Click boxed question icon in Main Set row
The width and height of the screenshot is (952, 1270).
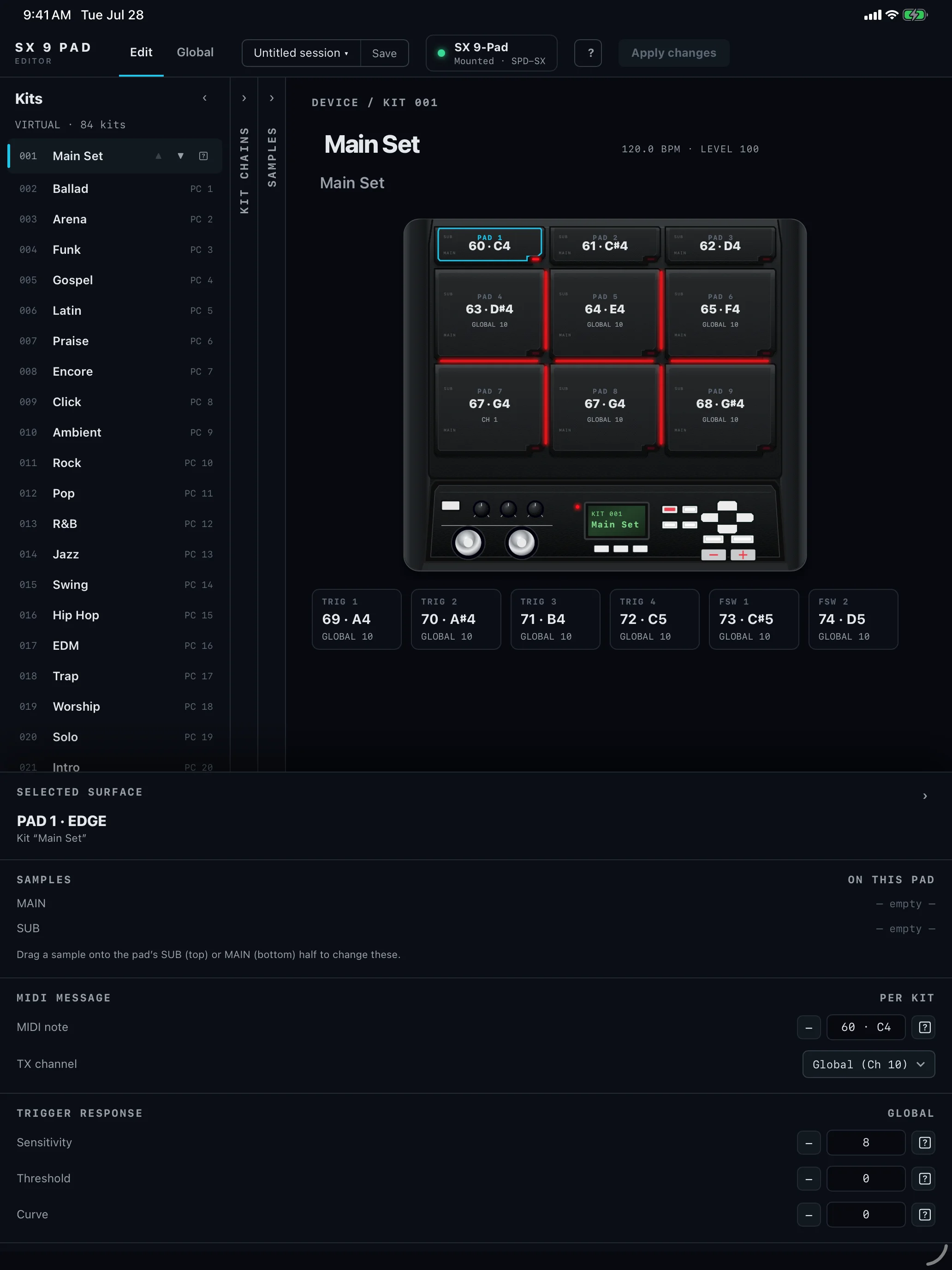[x=203, y=156]
